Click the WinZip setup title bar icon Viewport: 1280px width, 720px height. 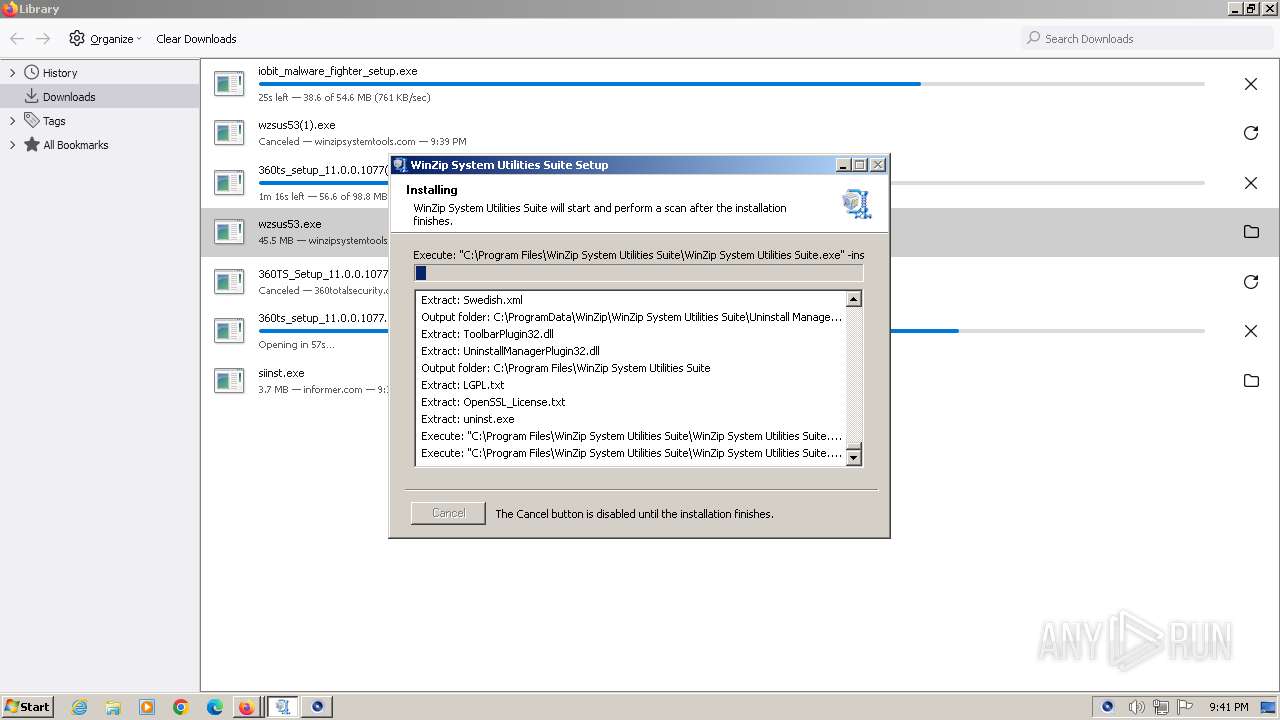400,165
